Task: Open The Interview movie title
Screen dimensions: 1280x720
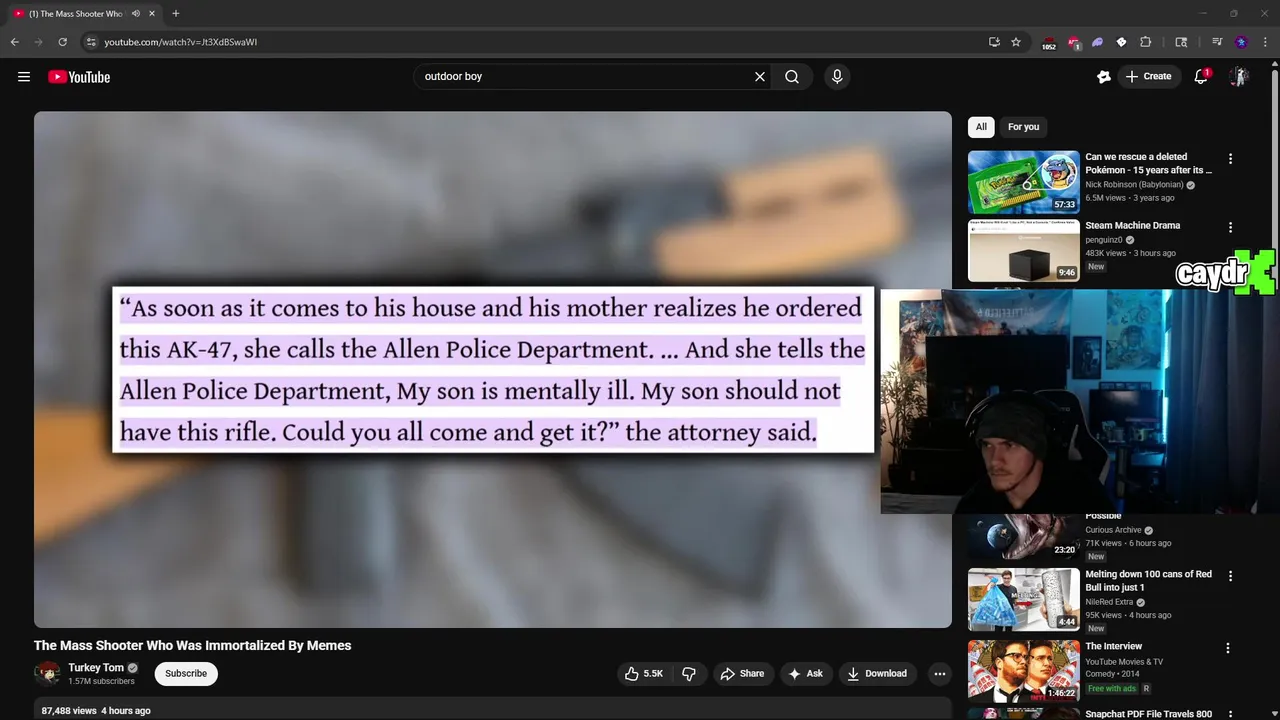Action: point(1113,647)
